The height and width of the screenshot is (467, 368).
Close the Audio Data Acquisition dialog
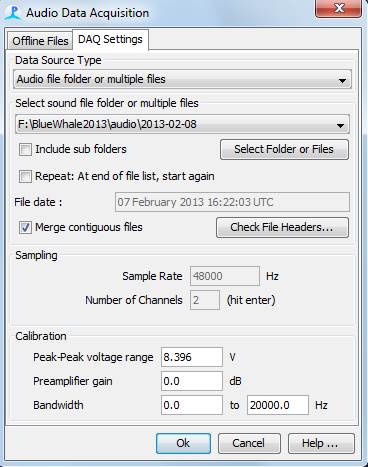pos(338,8)
